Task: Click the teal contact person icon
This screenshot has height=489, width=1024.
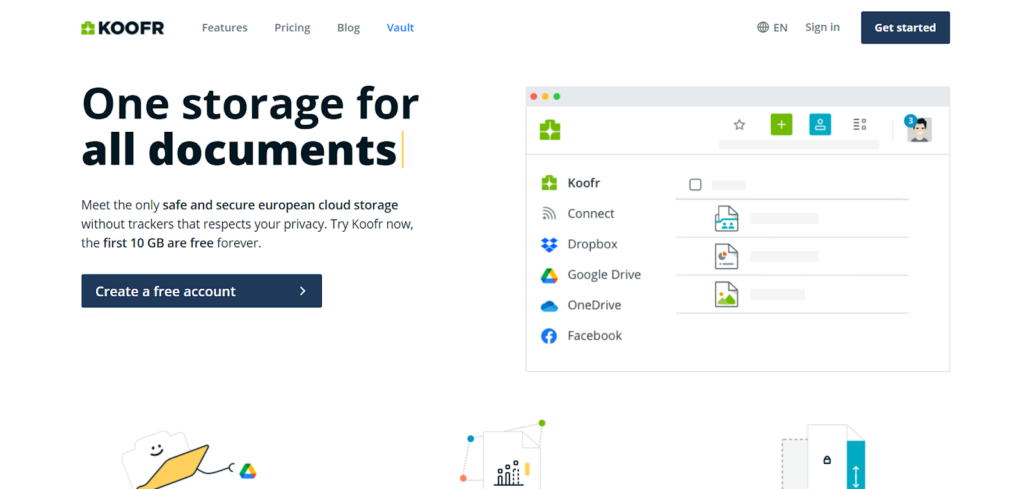Action: pyautogui.click(x=820, y=124)
